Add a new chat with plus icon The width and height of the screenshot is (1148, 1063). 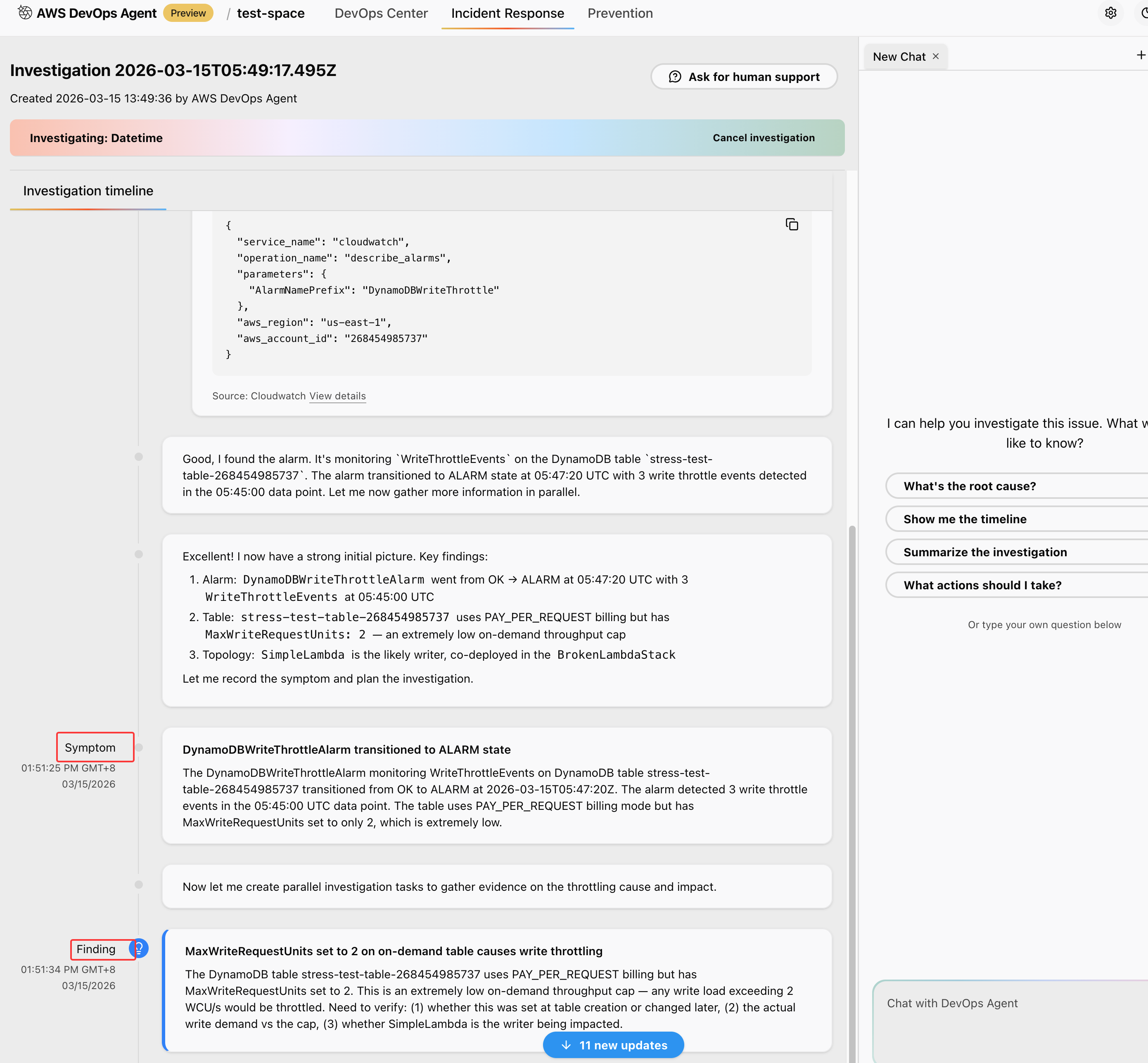click(1140, 55)
